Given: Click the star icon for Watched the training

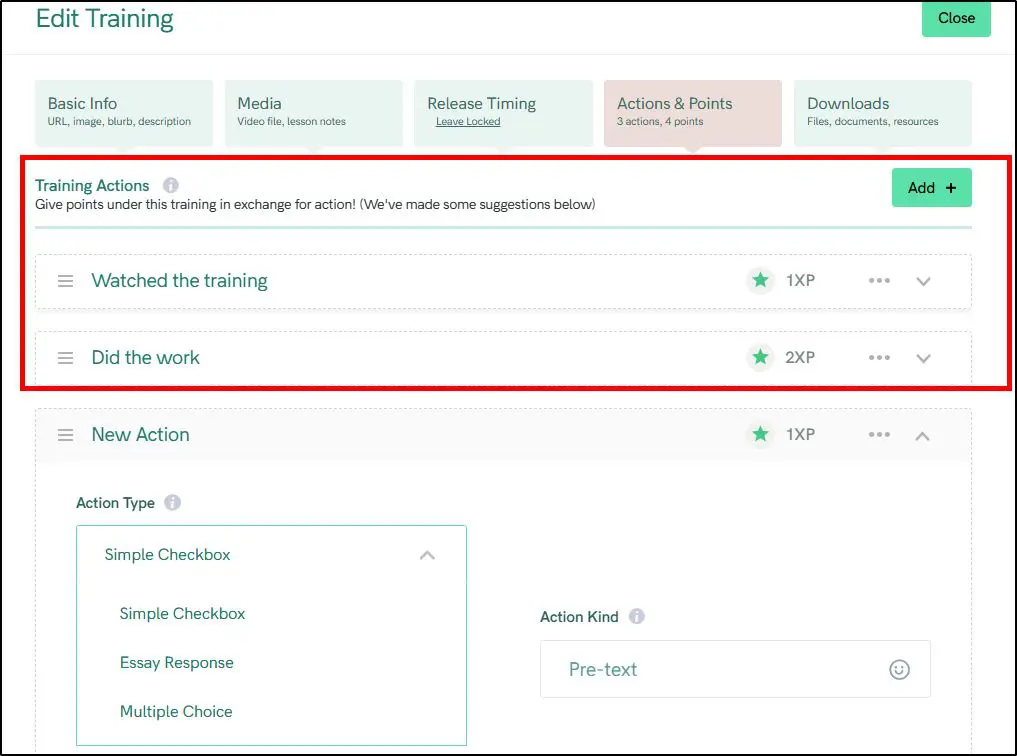Looking at the screenshot, I should [761, 281].
